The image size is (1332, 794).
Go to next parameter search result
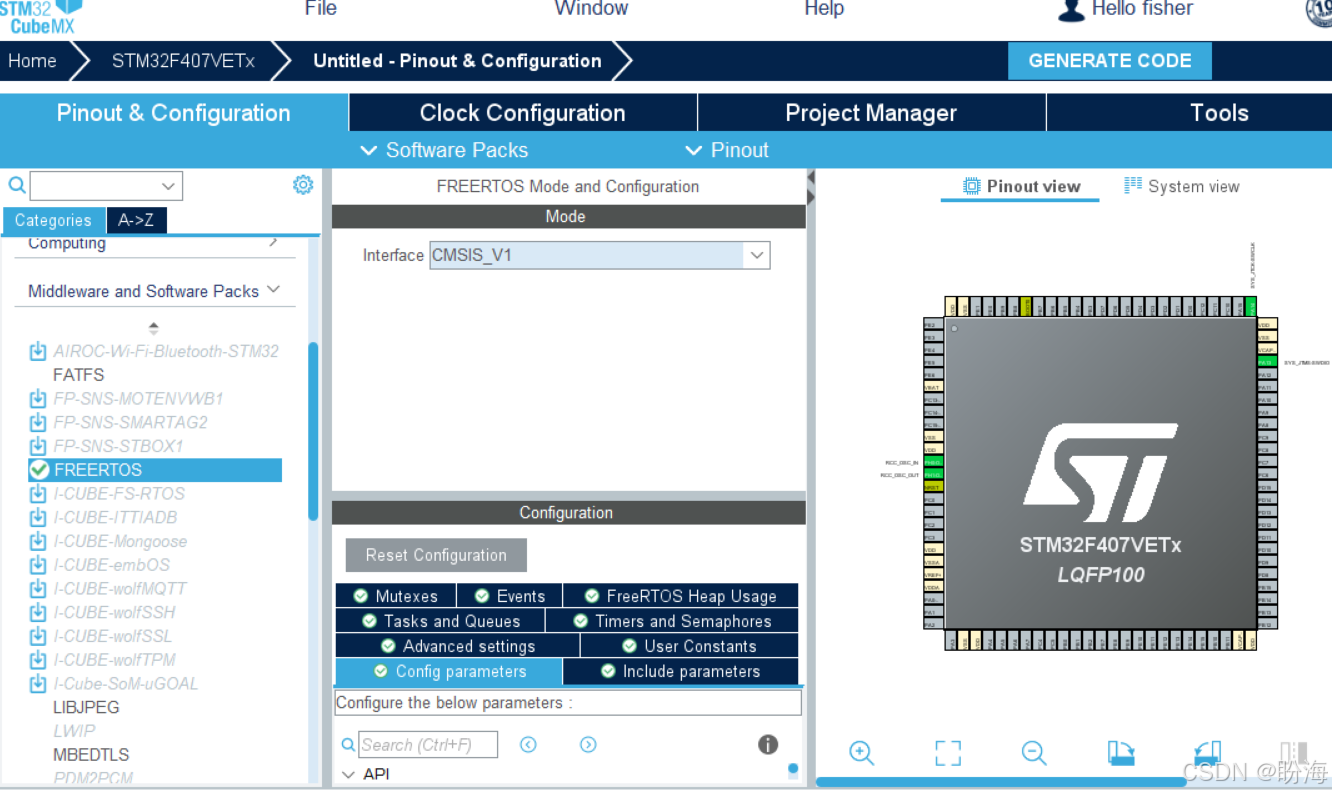pos(588,744)
